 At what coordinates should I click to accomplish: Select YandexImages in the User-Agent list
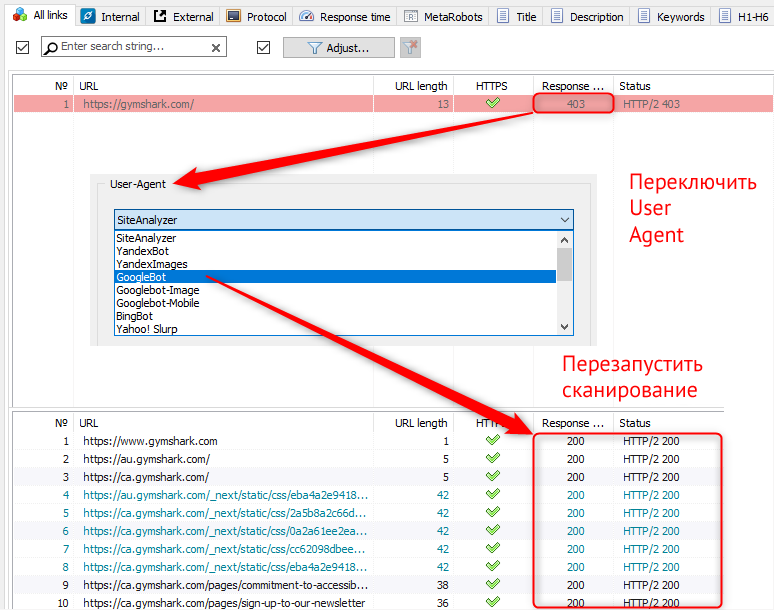[x=335, y=264]
